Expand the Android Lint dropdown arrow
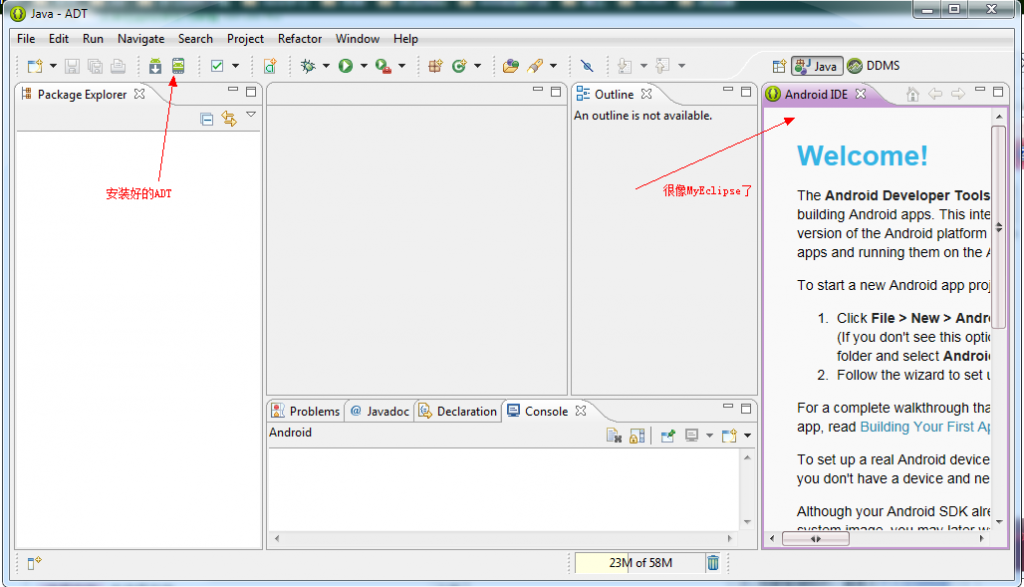This screenshot has height=587, width=1024. point(236,66)
